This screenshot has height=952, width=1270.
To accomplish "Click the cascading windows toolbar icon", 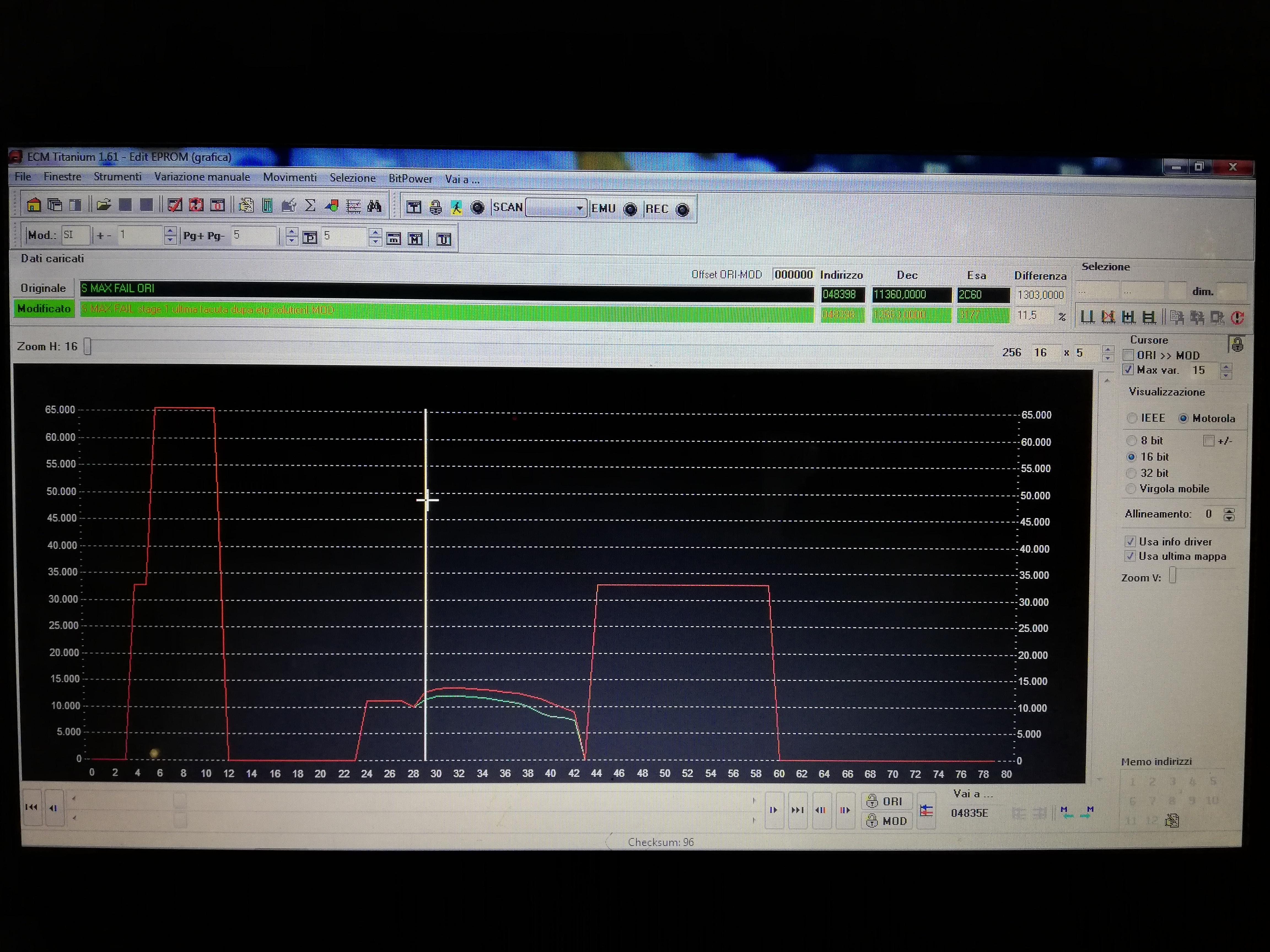I will coord(55,205).
